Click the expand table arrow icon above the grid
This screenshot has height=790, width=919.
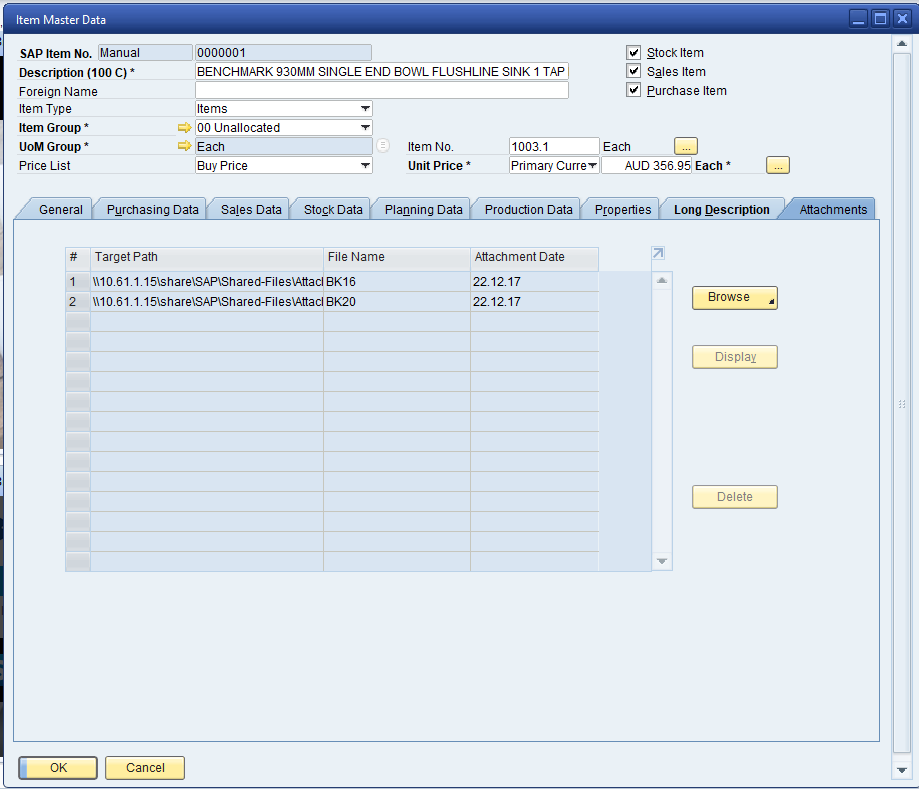(658, 254)
